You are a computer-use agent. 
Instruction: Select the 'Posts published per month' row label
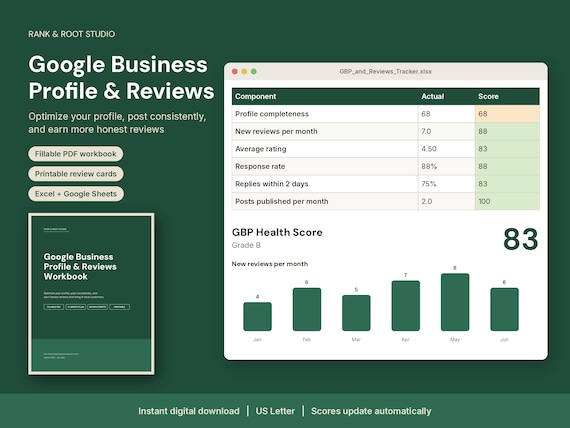282,201
